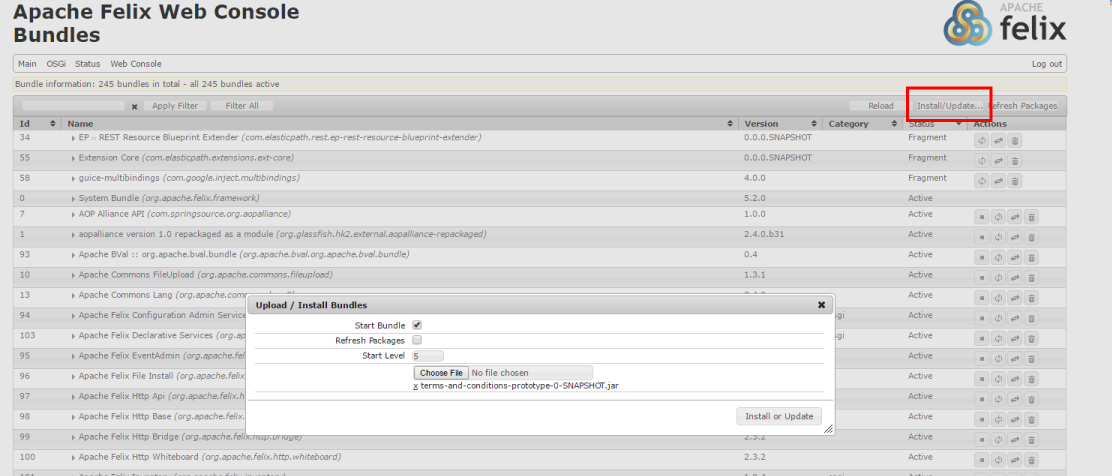Viewport: 1112px width, 476px height.
Task: Open the OSGi menu
Action: [x=56, y=64]
